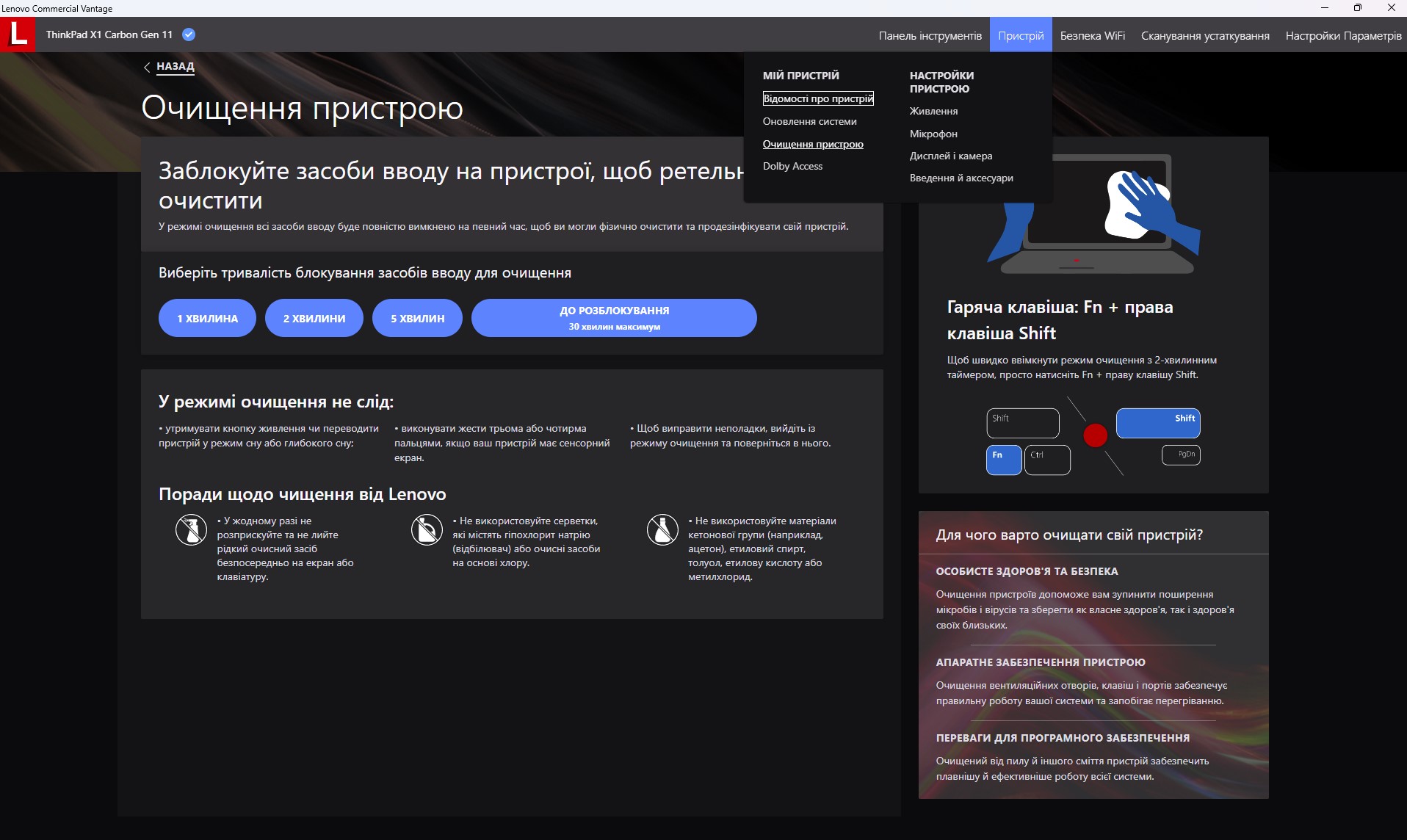Click the blue Fn key graphic
Screen dimensions: 1407x840
point(1003,460)
